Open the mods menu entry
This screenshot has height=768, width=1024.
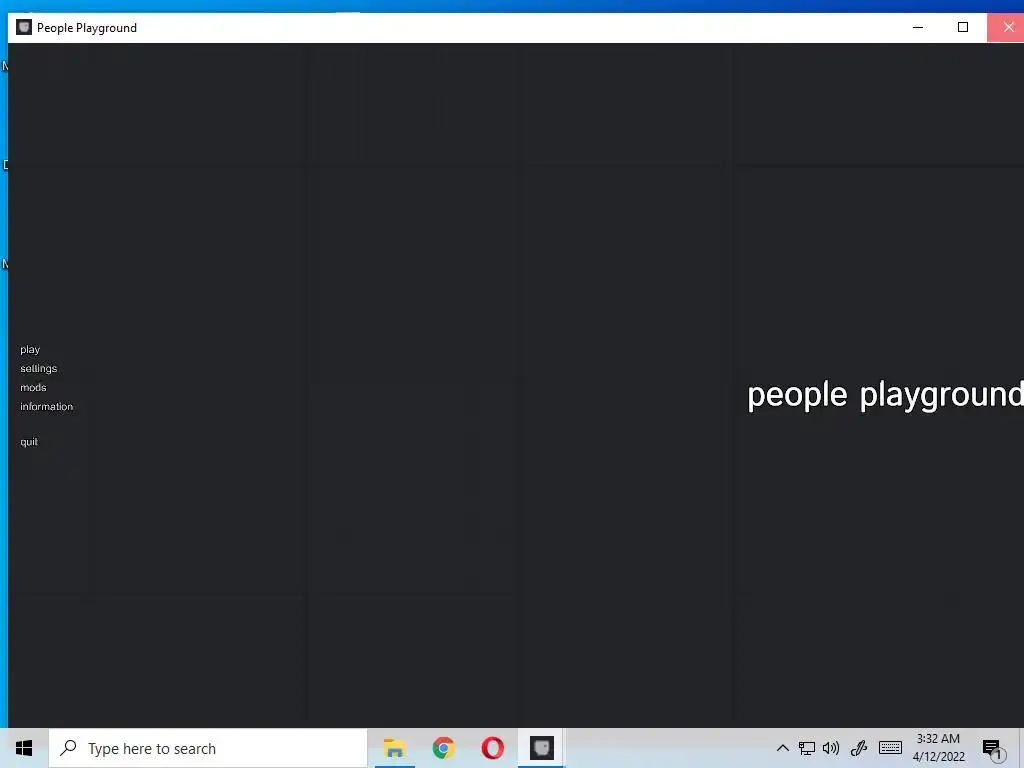coord(33,387)
